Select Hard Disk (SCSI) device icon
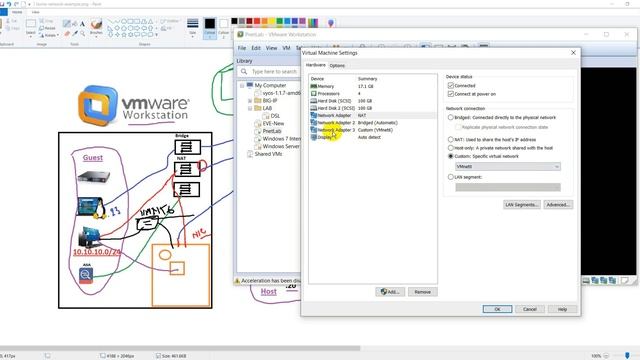 coord(313,101)
